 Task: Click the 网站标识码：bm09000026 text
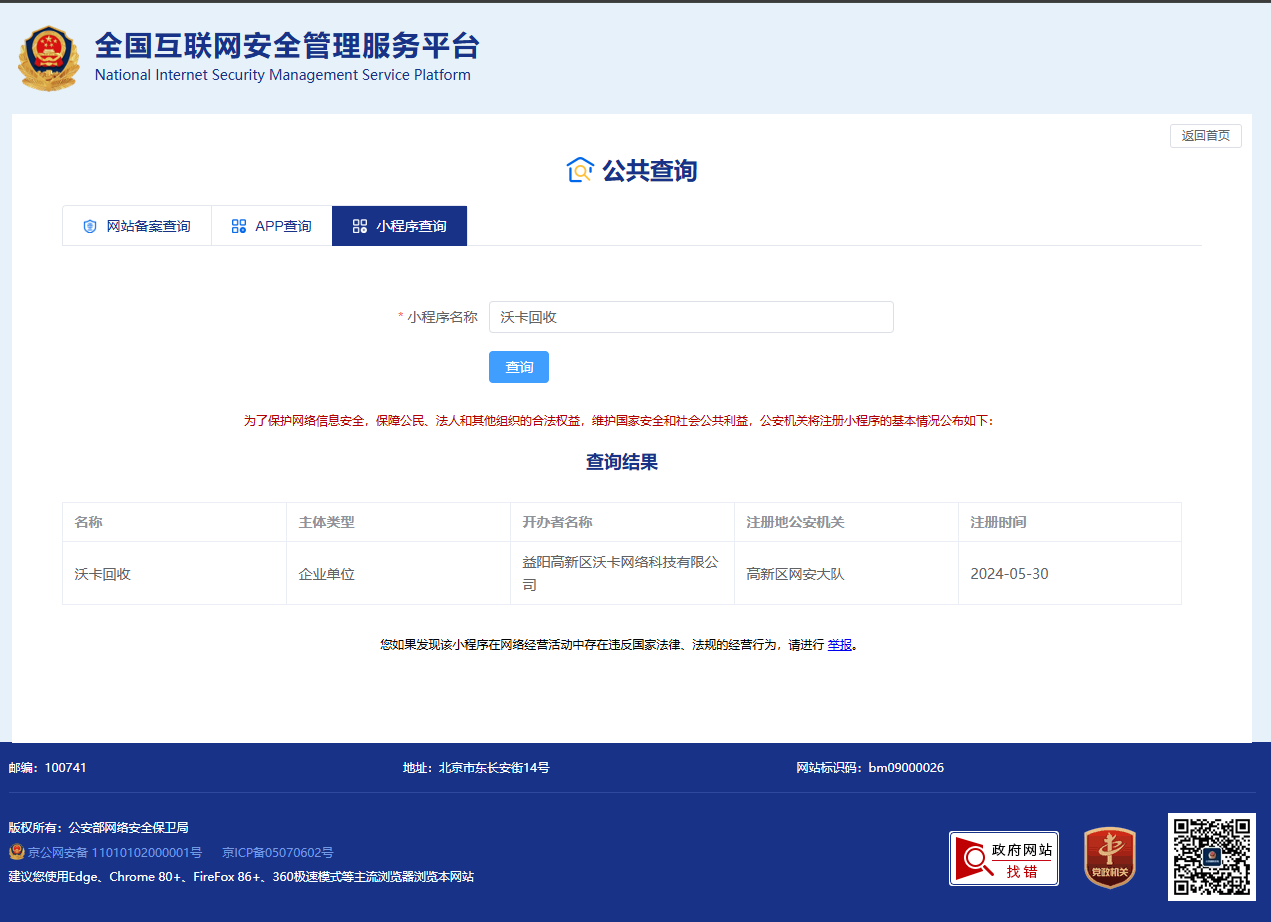[870, 768]
